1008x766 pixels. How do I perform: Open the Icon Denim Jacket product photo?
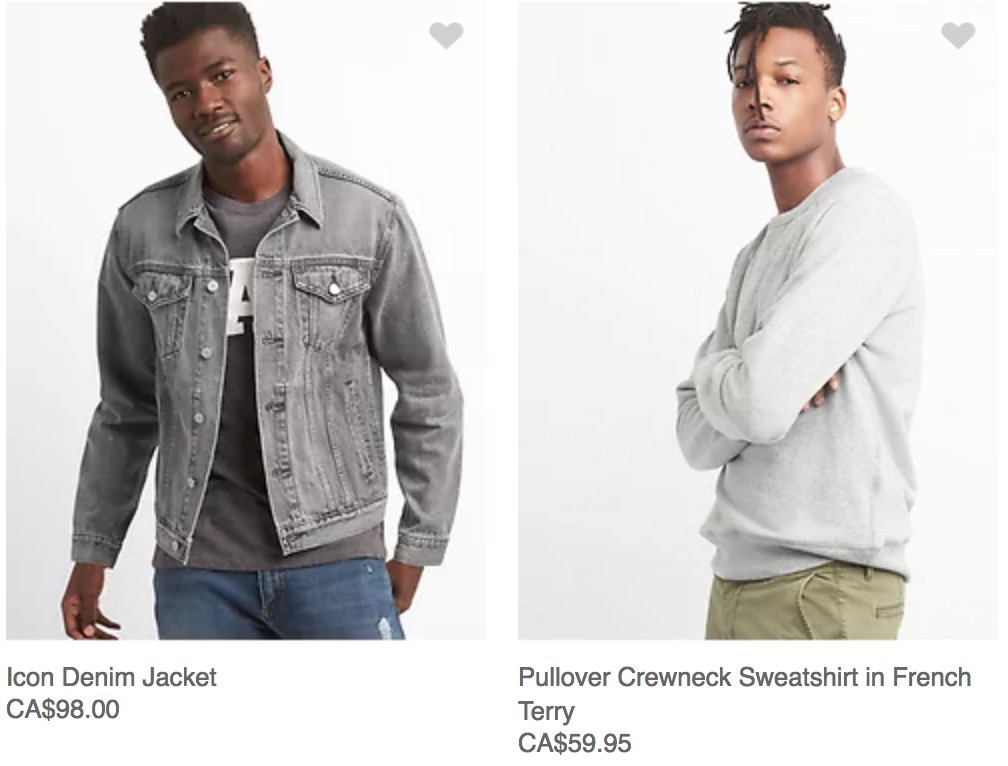(x=246, y=321)
